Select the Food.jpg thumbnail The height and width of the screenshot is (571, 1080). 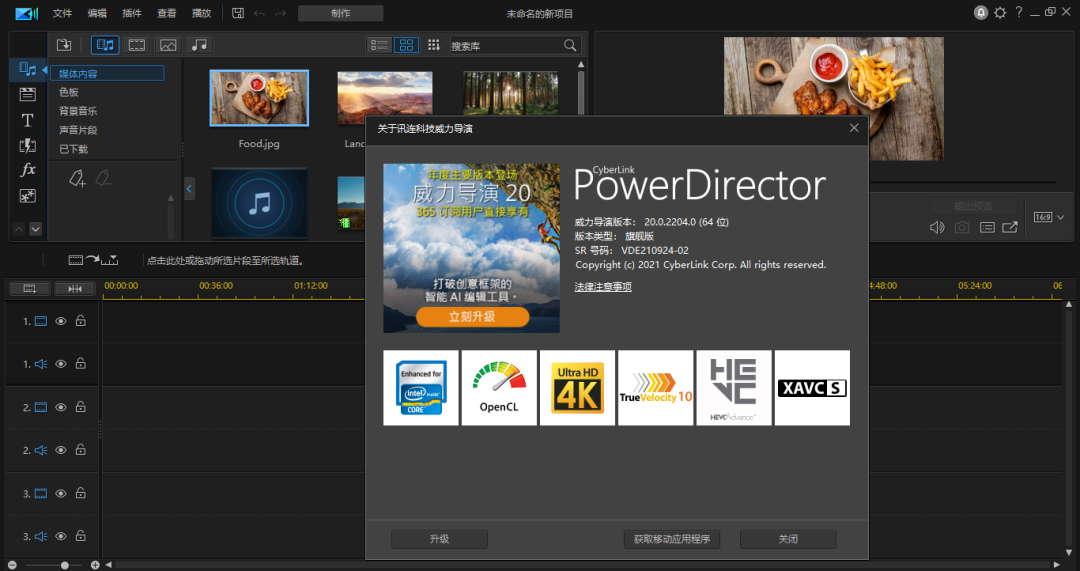click(259, 98)
